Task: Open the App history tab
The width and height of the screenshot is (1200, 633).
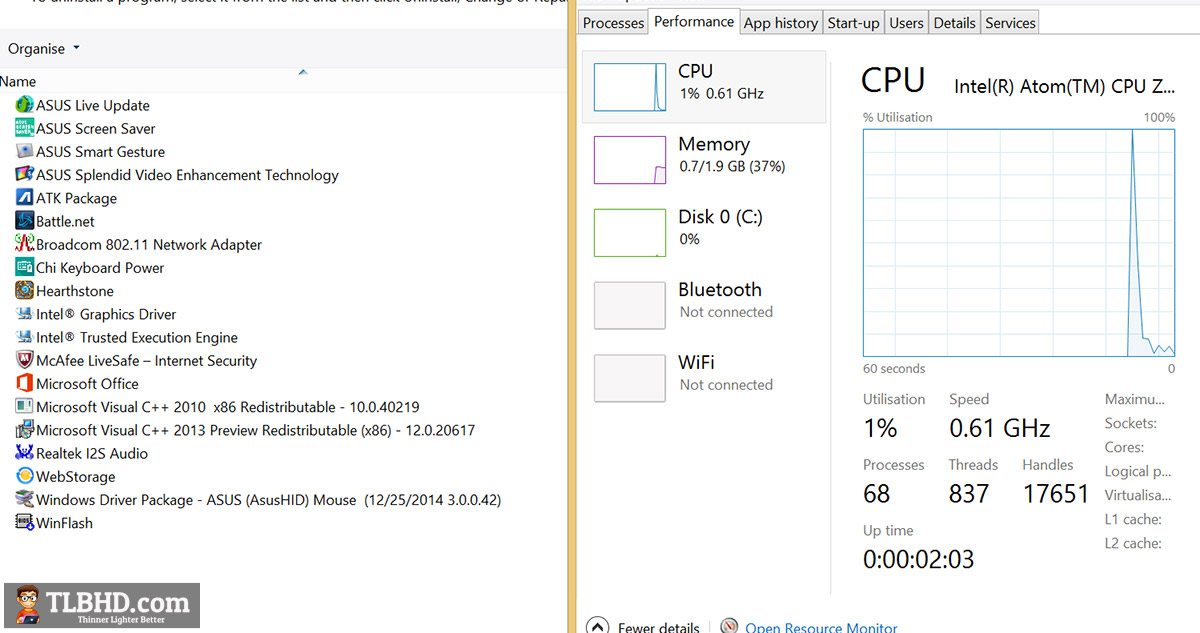Action: click(781, 22)
